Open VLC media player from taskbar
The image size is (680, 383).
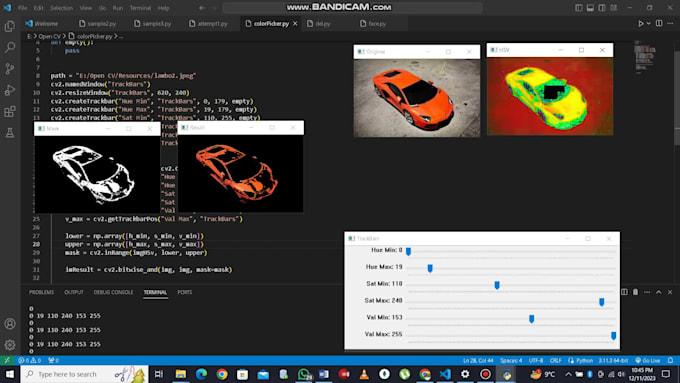click(364, 374)
